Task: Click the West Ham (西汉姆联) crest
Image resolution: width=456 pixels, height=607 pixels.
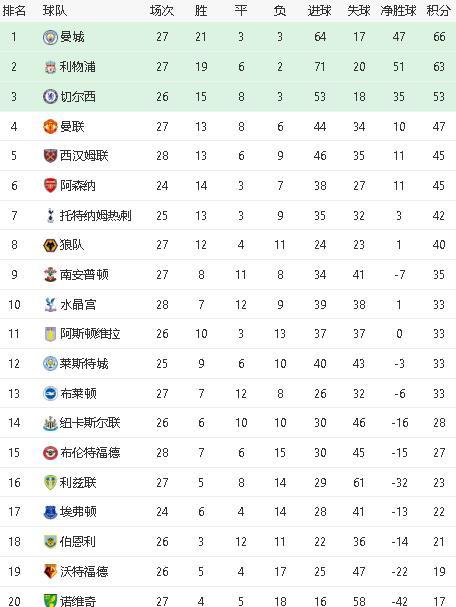Action: 50,156
